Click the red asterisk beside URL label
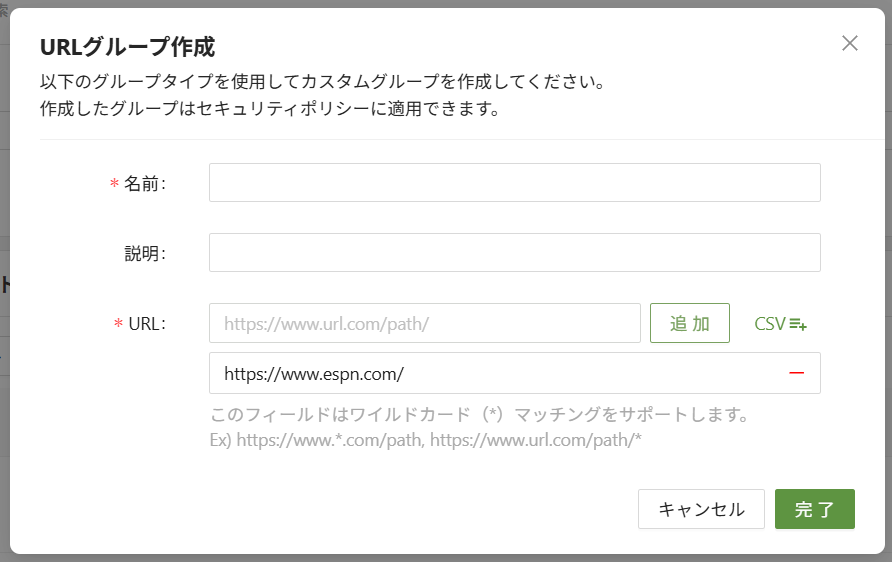892x562 pixels. [118, 324]
